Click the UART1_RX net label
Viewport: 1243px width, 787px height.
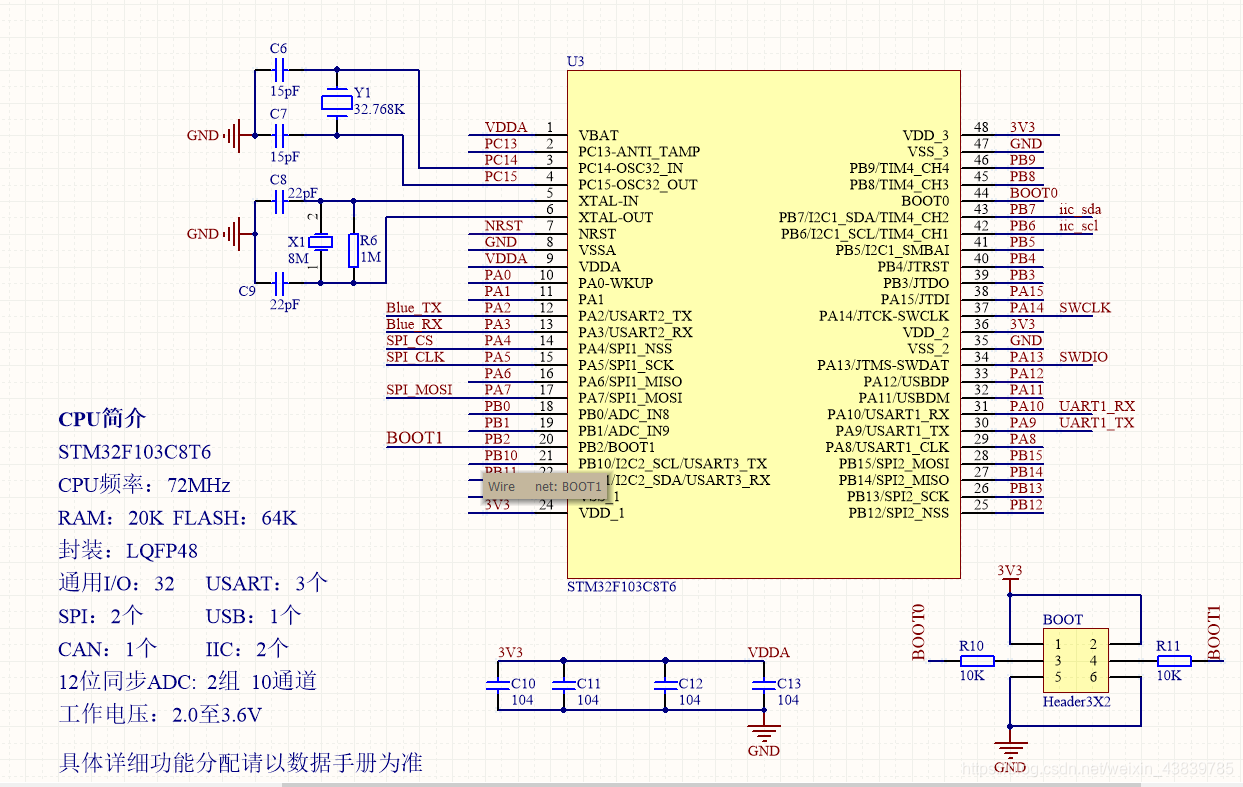[1097, 406]
